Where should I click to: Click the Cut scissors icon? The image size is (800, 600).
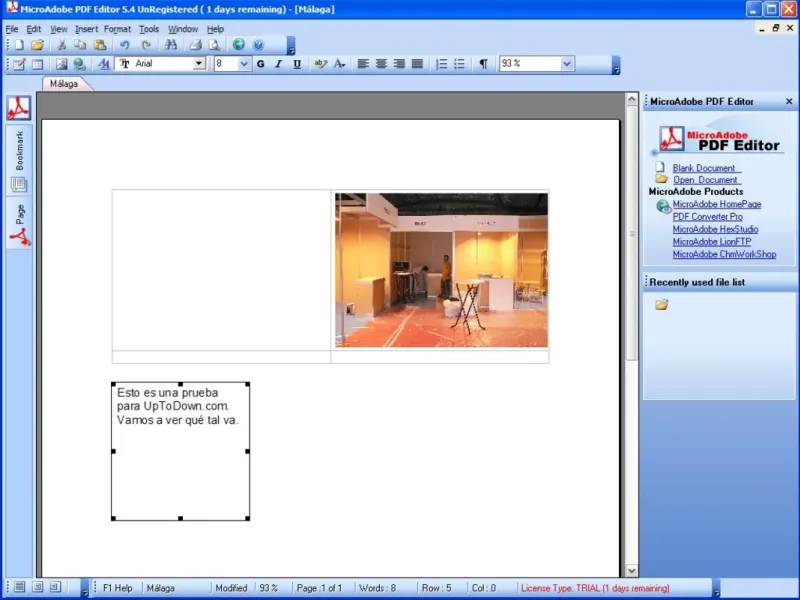[x=62, y=45]
